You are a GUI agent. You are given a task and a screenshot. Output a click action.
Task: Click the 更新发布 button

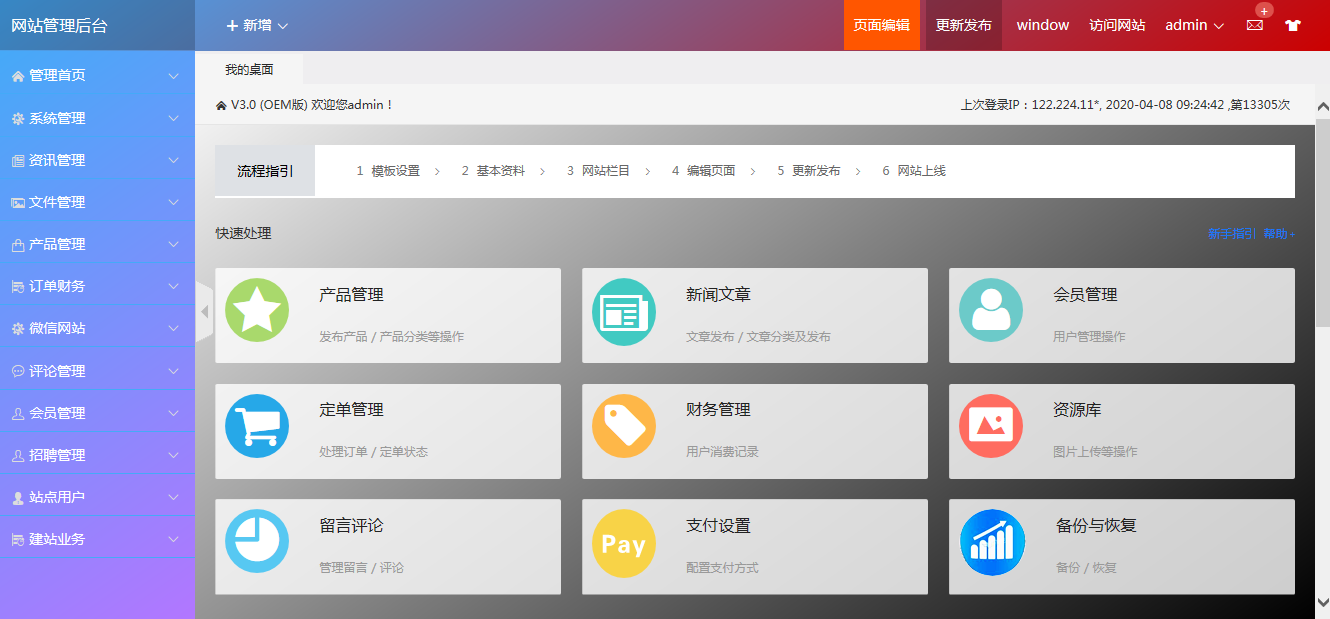click(962, 25)
